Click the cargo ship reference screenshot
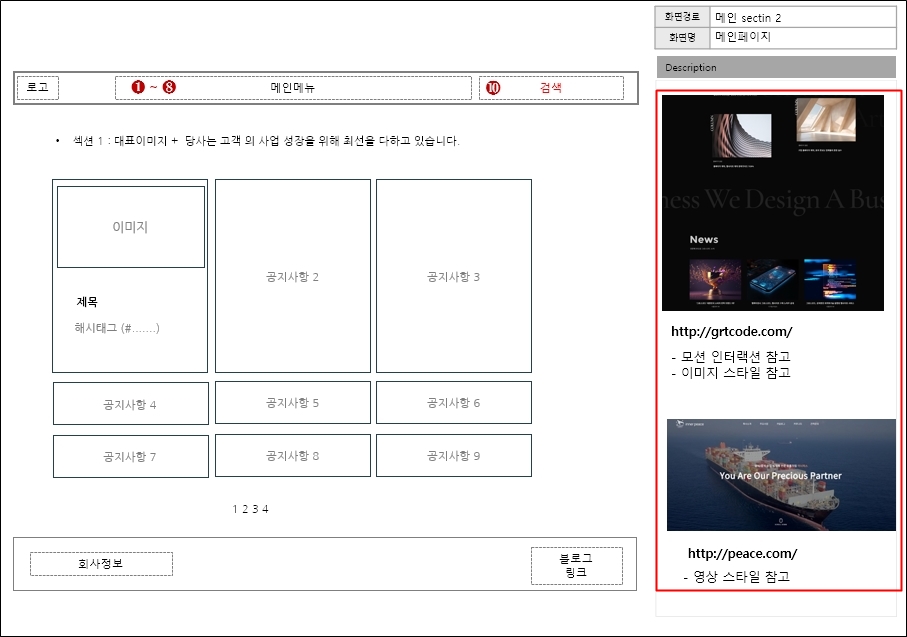 [x=781, y=475]
